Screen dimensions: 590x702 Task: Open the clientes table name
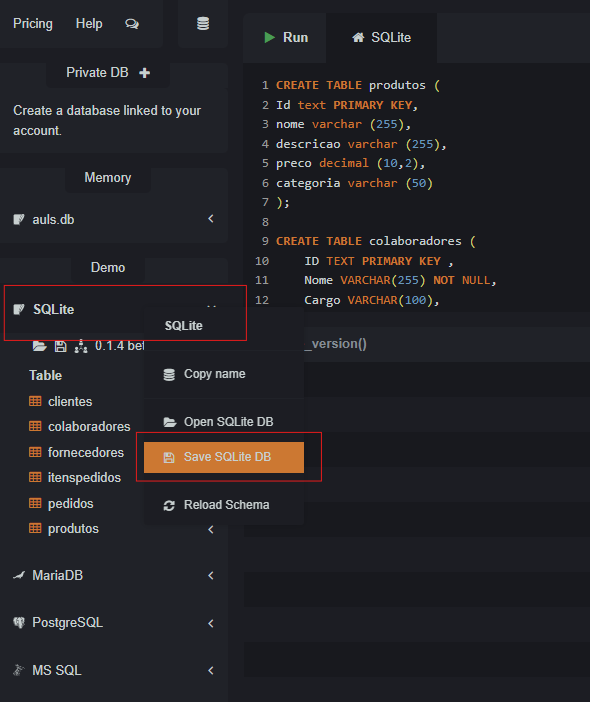point(70,402)
